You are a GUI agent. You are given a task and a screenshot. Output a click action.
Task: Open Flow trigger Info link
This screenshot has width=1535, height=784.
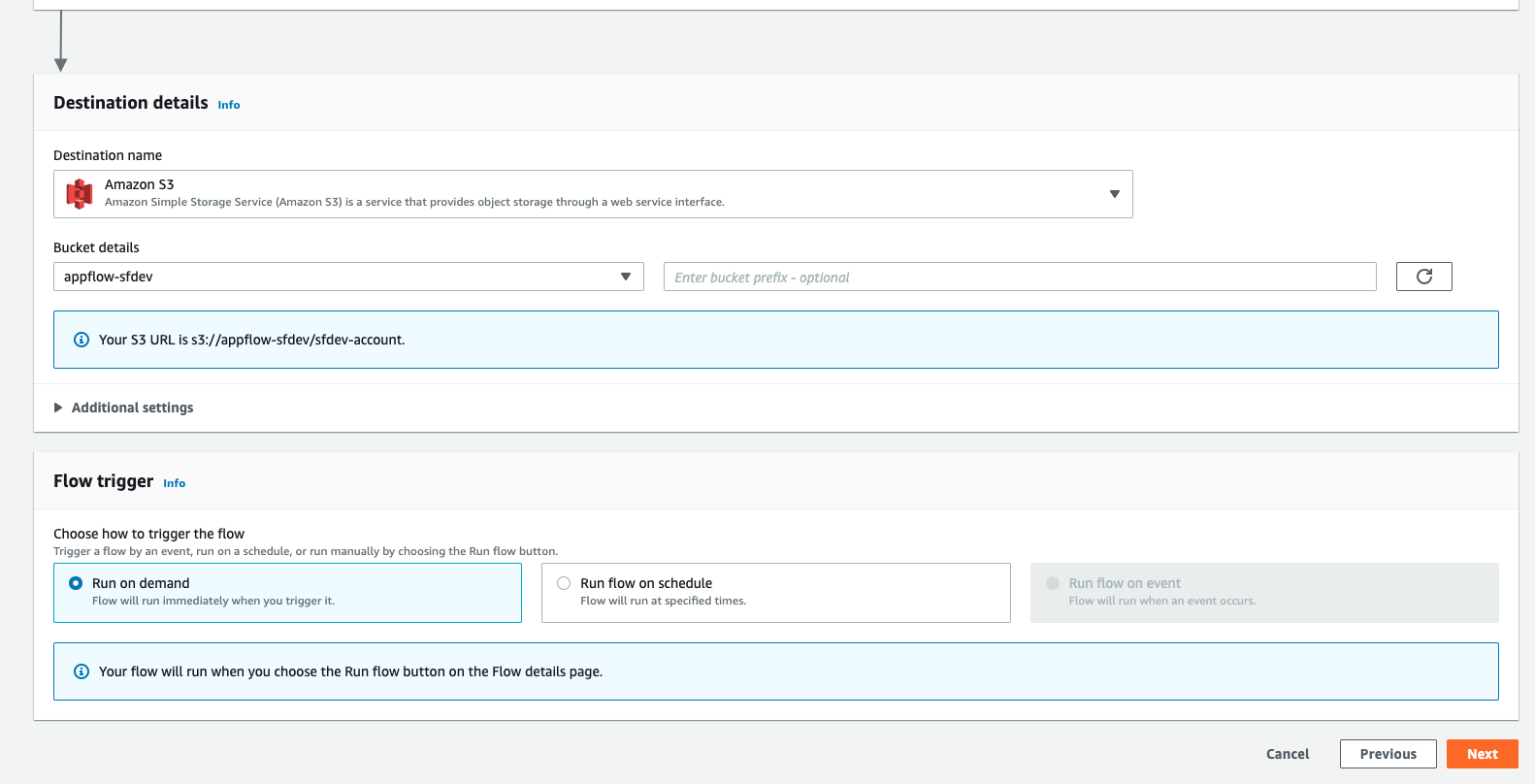(x=175, y=483)
